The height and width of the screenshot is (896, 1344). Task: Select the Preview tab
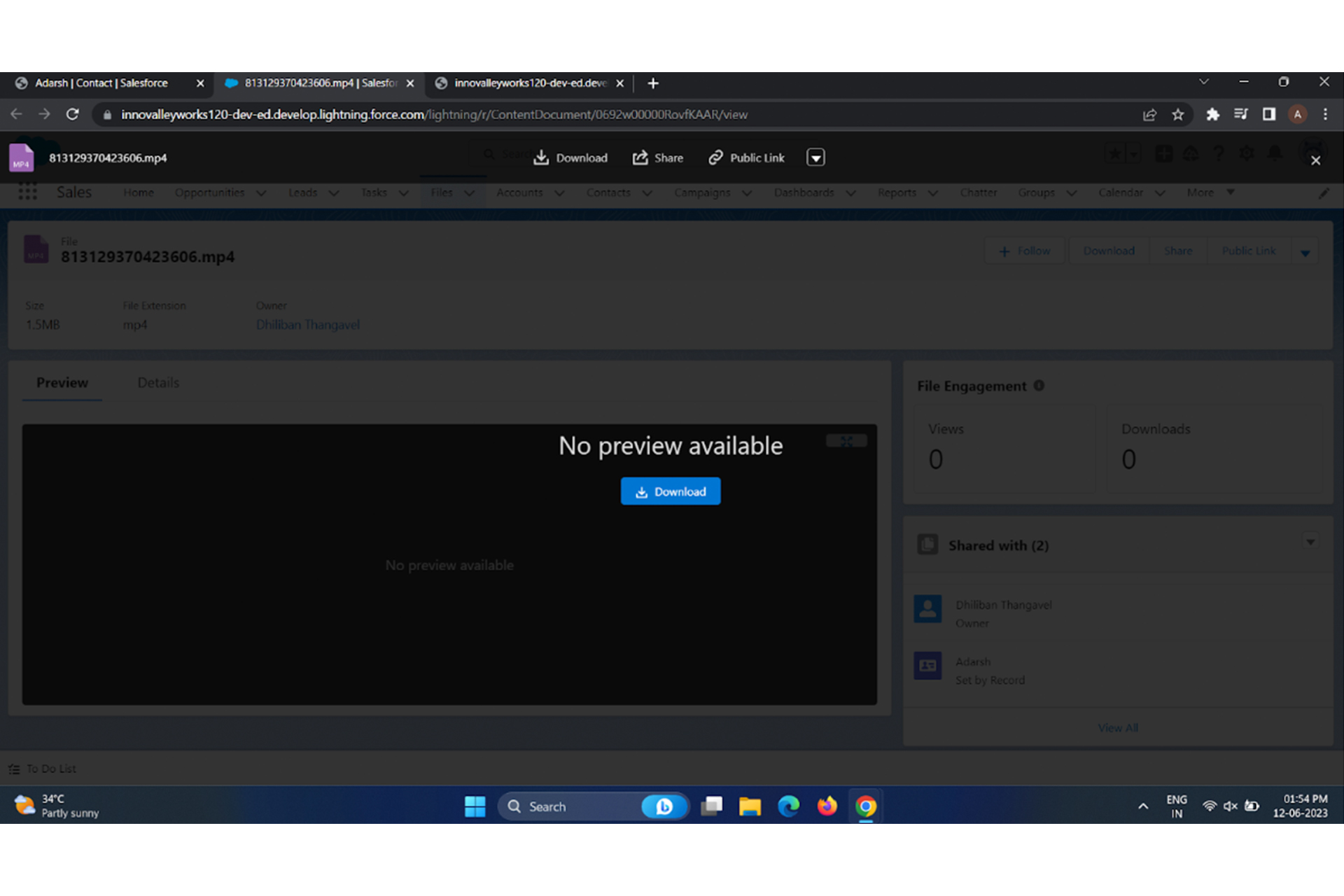tap(62, 383)
